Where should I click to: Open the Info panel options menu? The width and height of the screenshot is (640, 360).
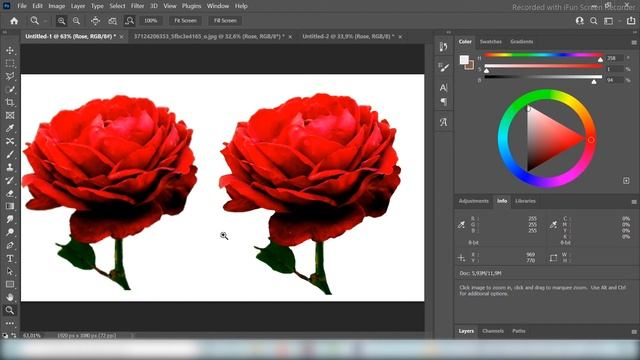(634, 202)
